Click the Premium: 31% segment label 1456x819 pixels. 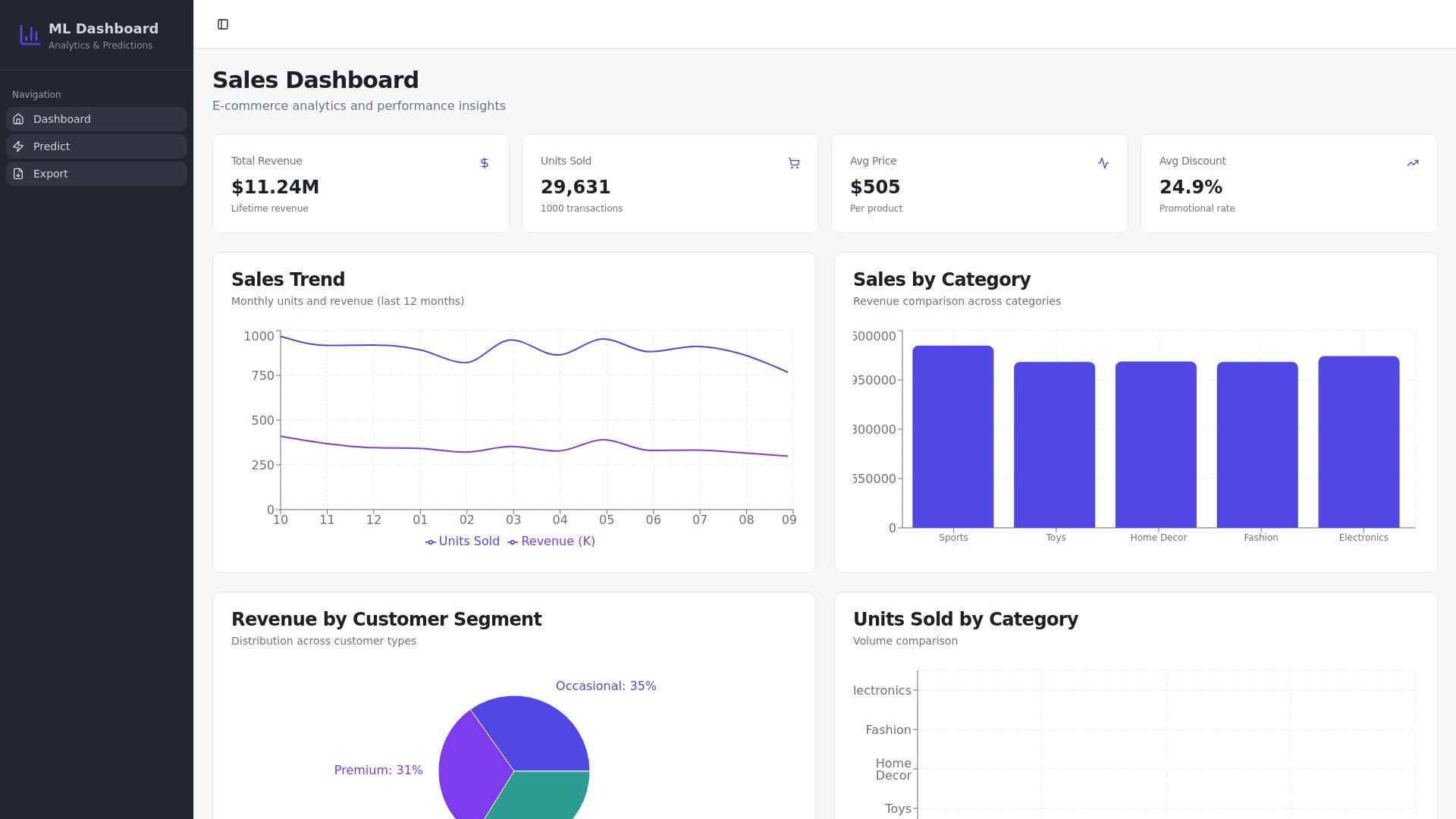coord(378,769)
